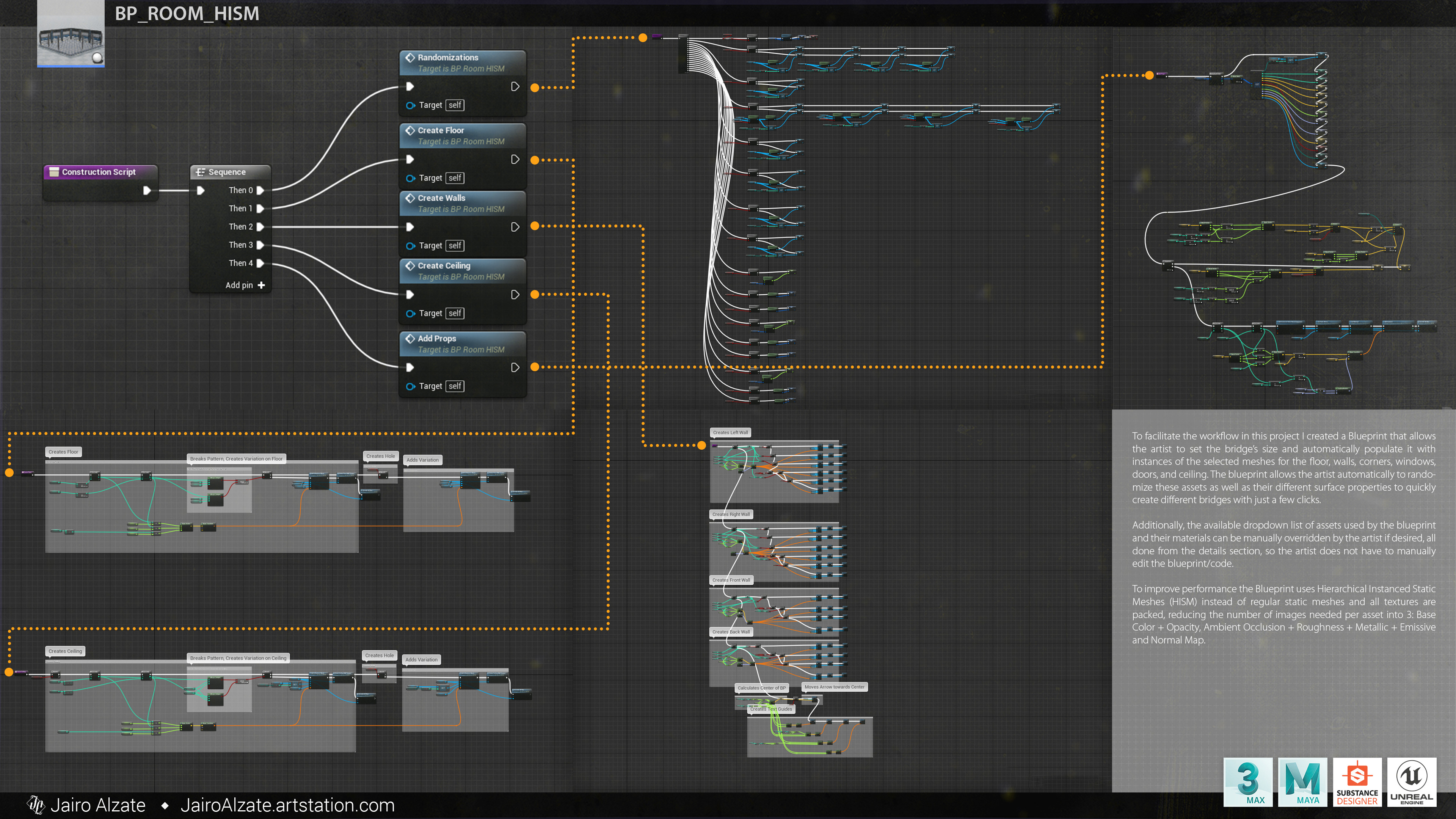Click the Jairo Alzate monogram logo
1456x819 pixels.
36,805
